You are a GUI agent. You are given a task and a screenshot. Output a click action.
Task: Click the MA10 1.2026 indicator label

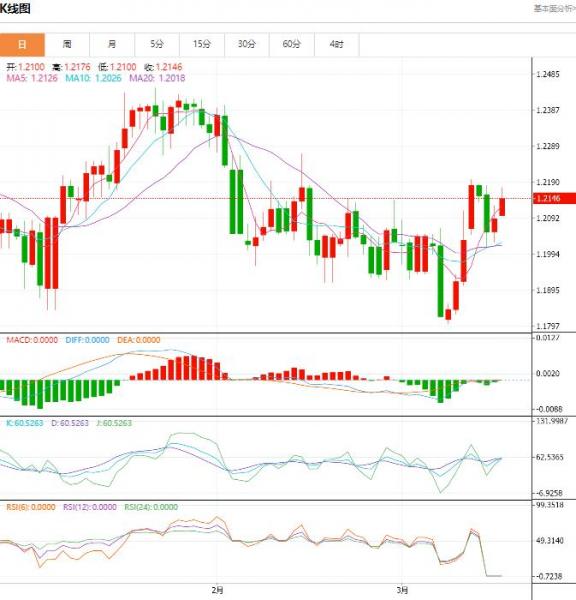click(93, 78)
